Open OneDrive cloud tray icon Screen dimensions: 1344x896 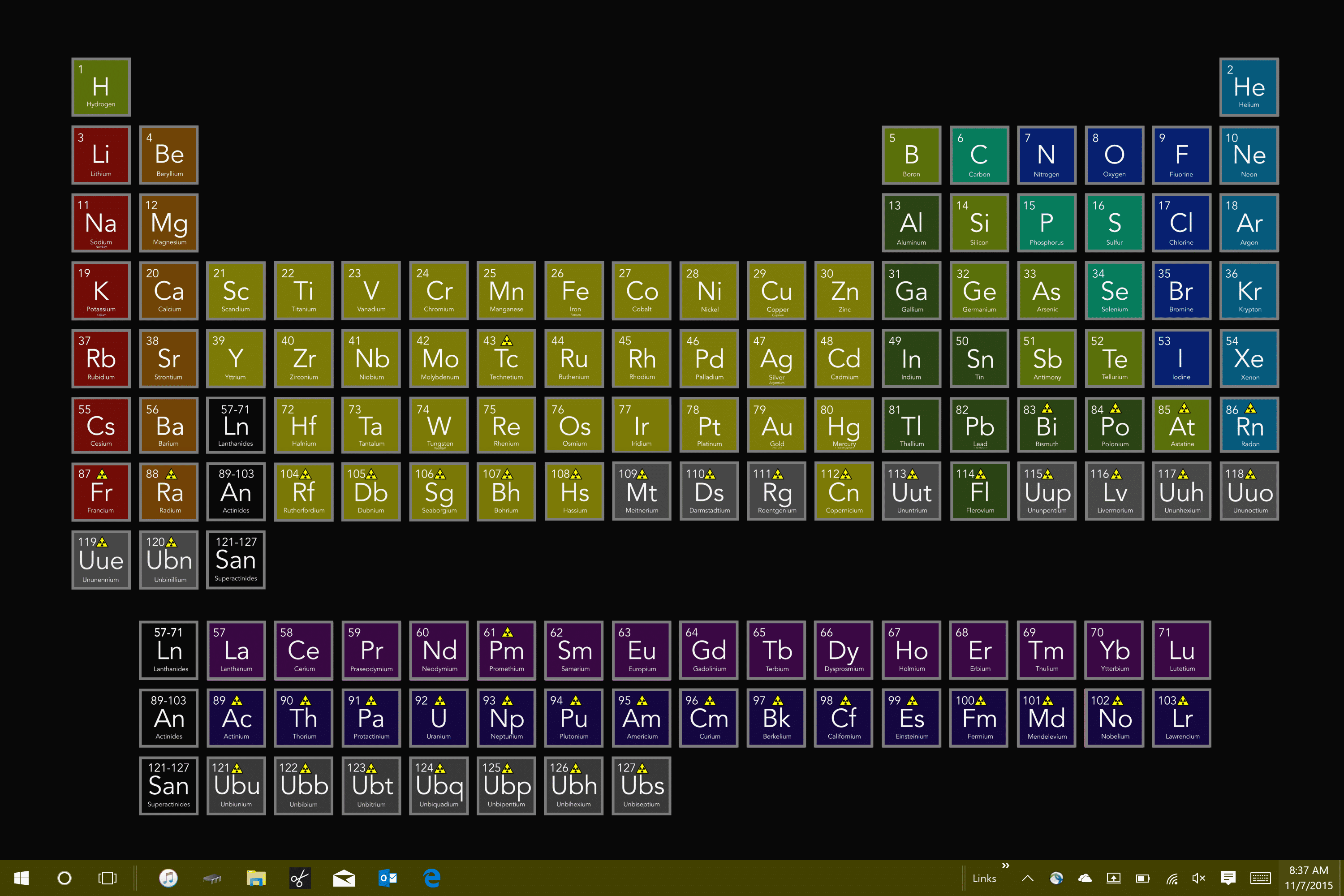[1085, 878]
